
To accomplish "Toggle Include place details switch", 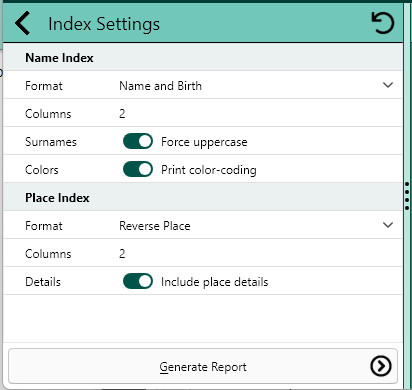I will coord(138,281).
